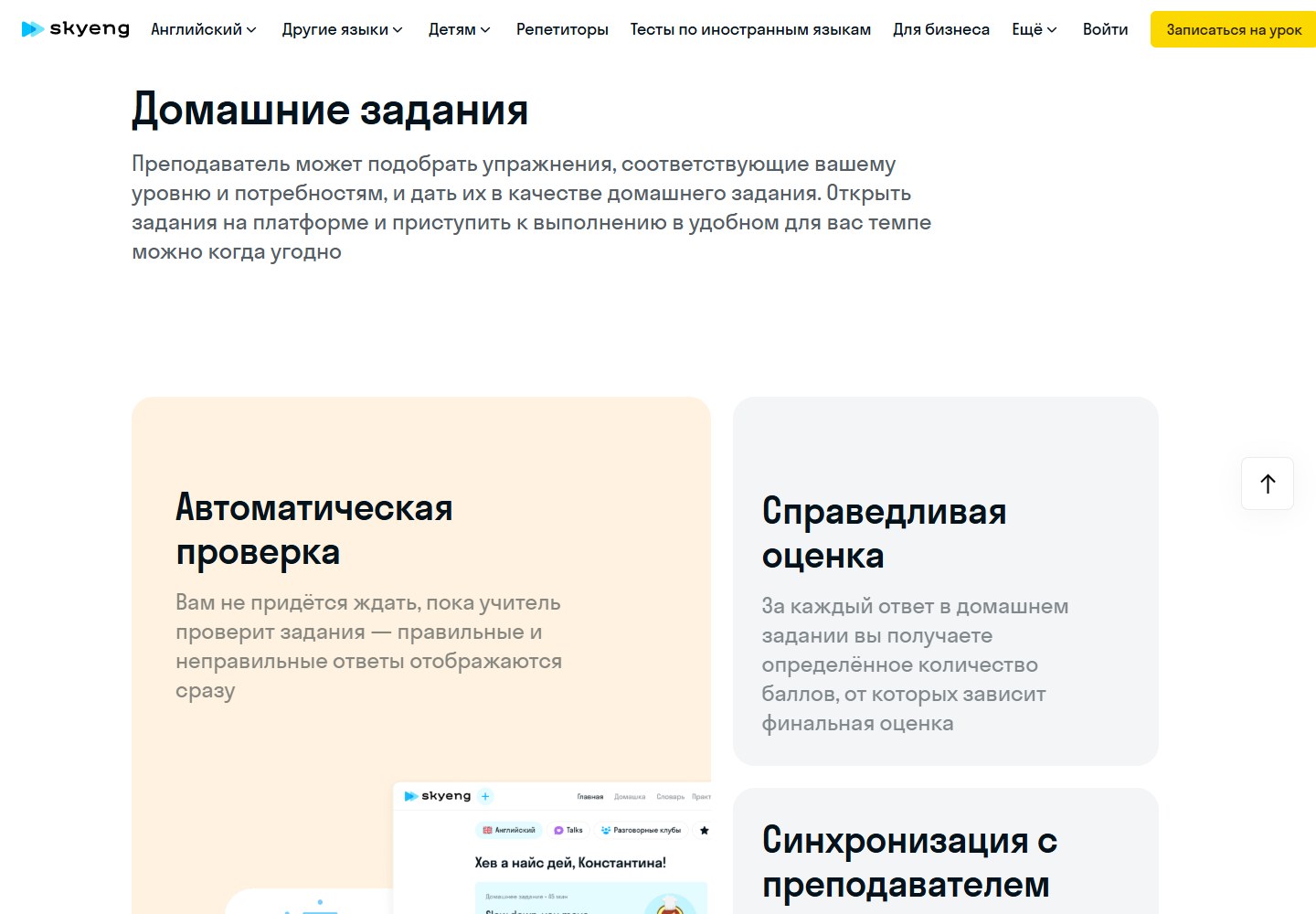Expand the Ещё dropdown menu
The width and height of the screenshot is (1316, 914).
point(1035,29)
